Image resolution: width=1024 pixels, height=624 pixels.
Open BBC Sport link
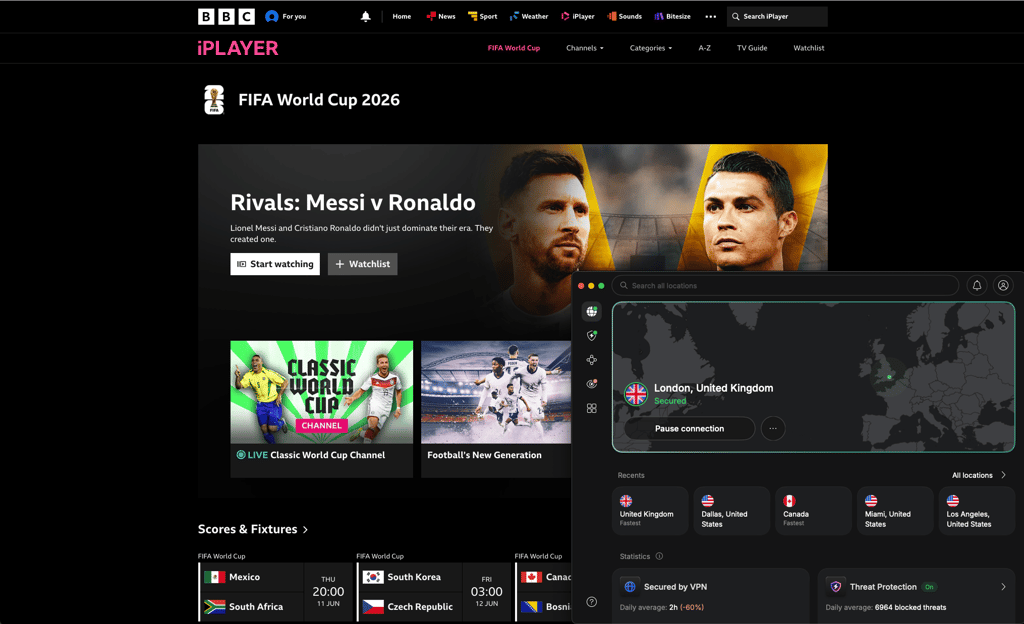pos(483,16)
